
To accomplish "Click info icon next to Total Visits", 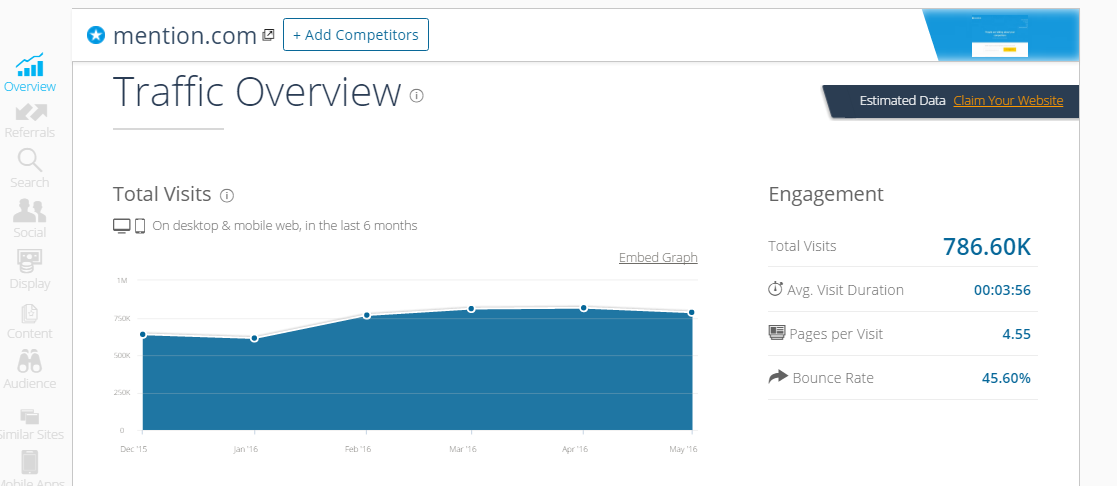I will pyautogui.click(x=227, y=195).
